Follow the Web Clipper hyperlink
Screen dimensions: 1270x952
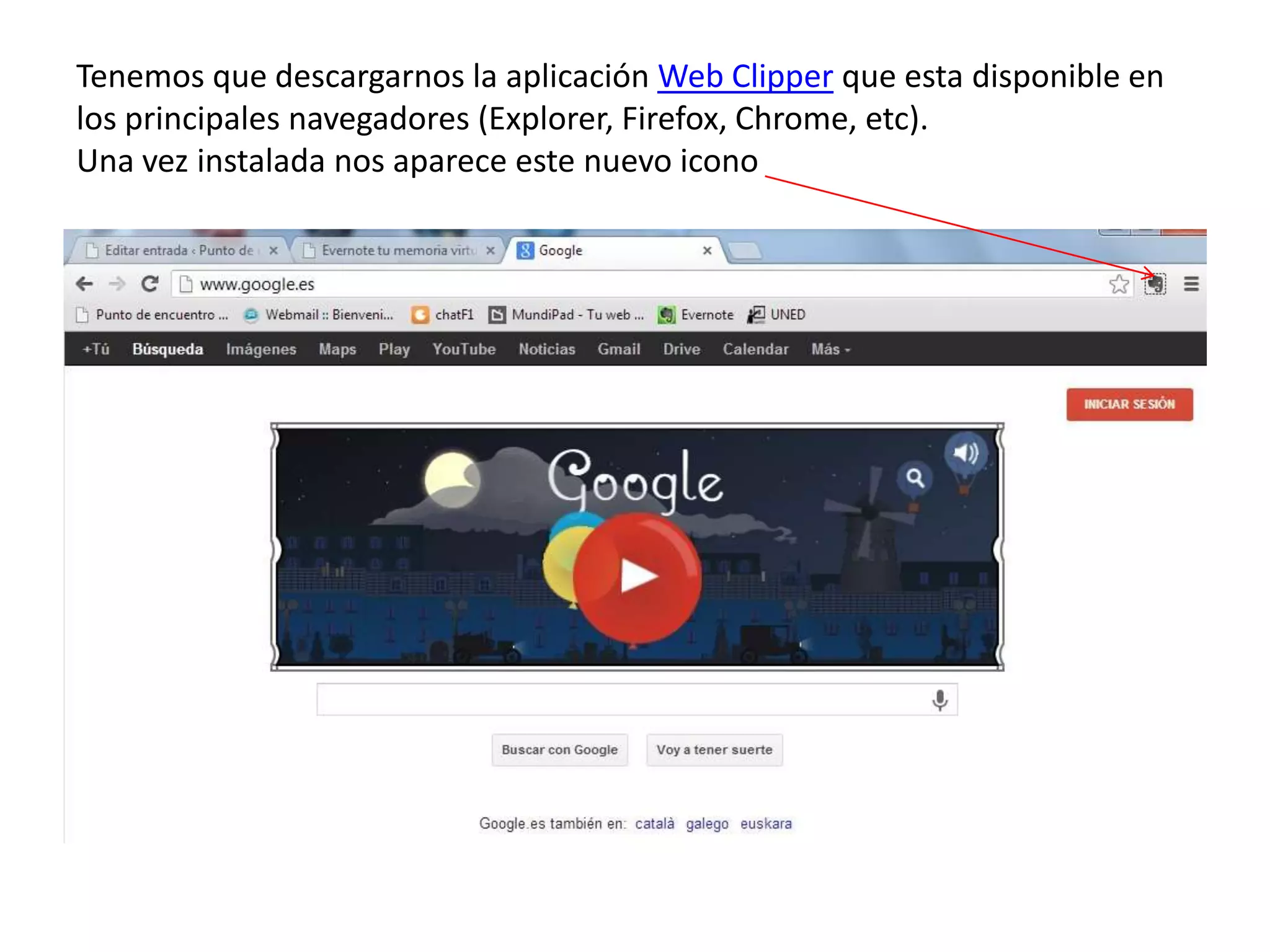[745, 77]
